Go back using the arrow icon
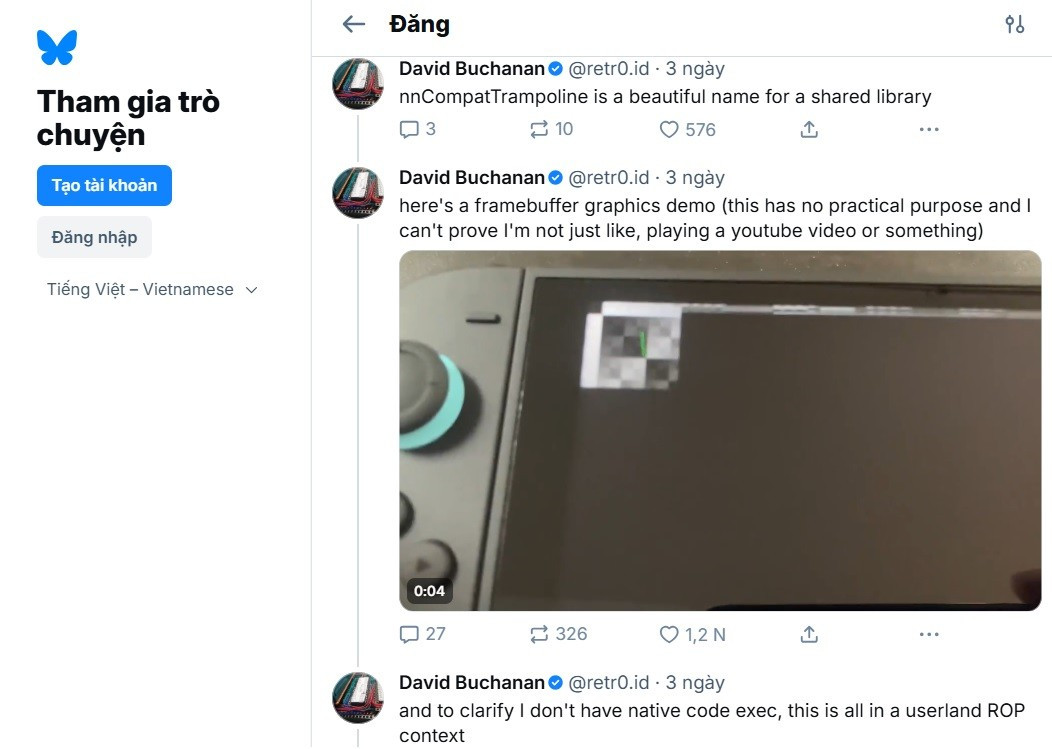The height and width of the screenshot is (749, 1052). click(x=353, y=24)
